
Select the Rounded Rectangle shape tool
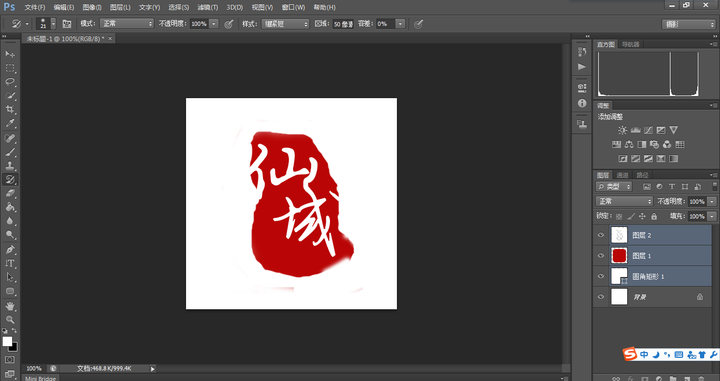coord(10,291)
